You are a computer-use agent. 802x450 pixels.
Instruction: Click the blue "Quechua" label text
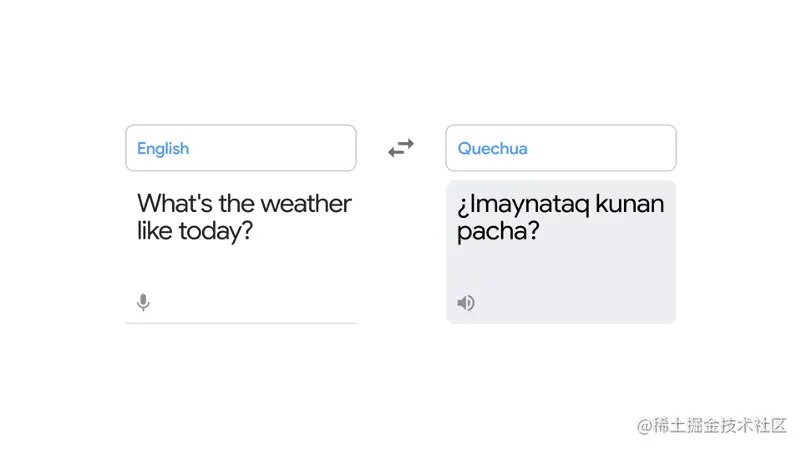492,148
